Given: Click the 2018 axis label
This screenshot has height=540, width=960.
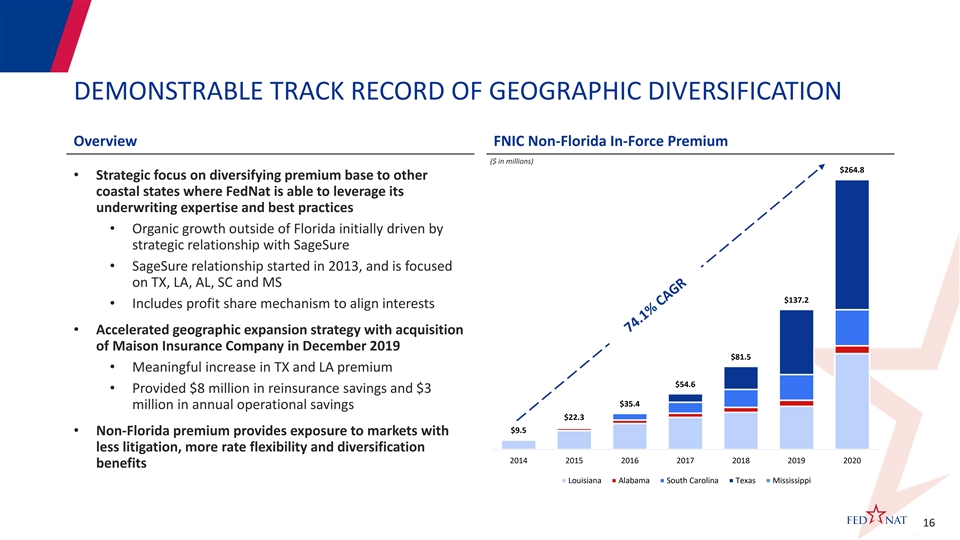Looking at the screenshot, I should tap(741, 460).
